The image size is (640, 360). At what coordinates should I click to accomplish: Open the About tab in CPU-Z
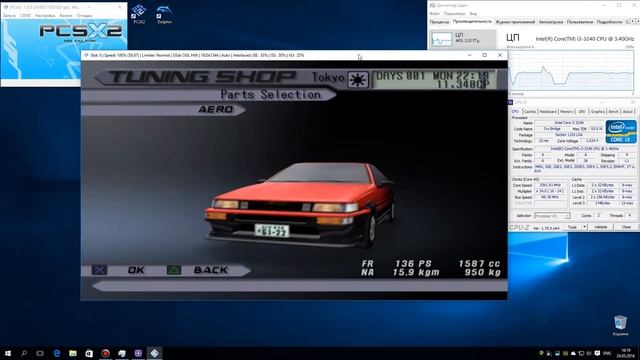click(x=627, y=111)
